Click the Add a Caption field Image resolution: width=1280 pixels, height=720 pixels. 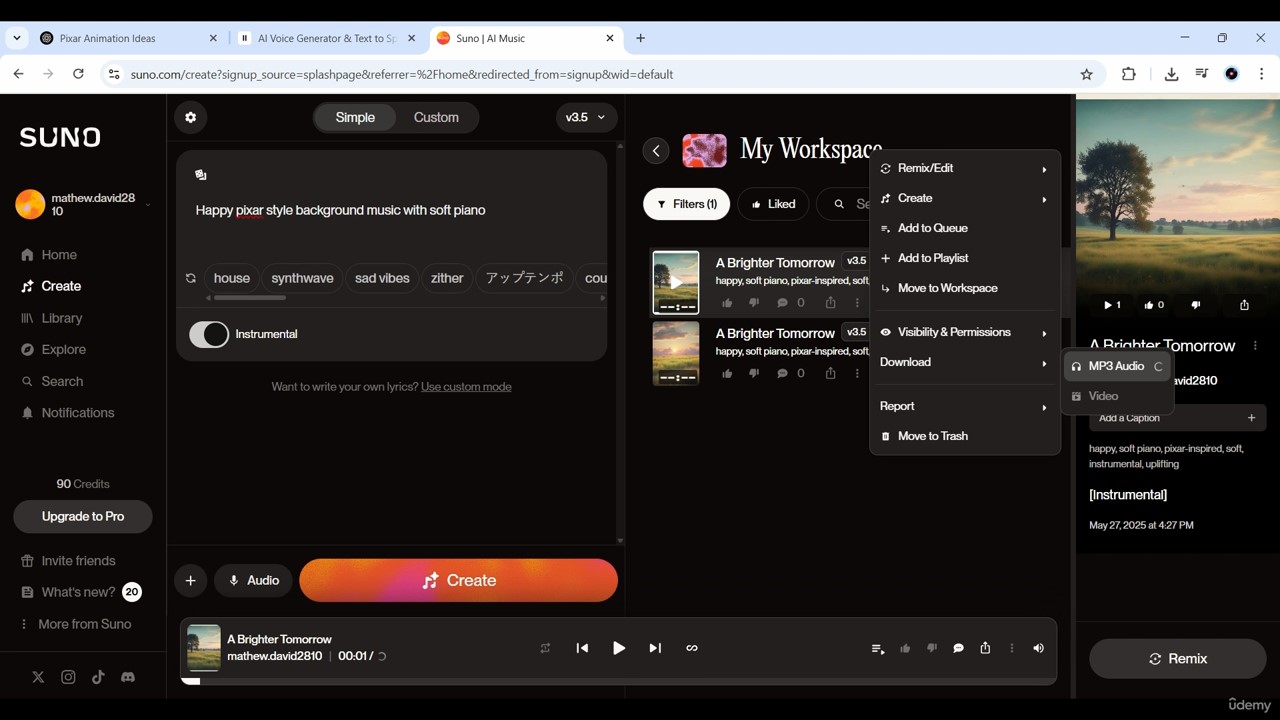point(1177,418)
